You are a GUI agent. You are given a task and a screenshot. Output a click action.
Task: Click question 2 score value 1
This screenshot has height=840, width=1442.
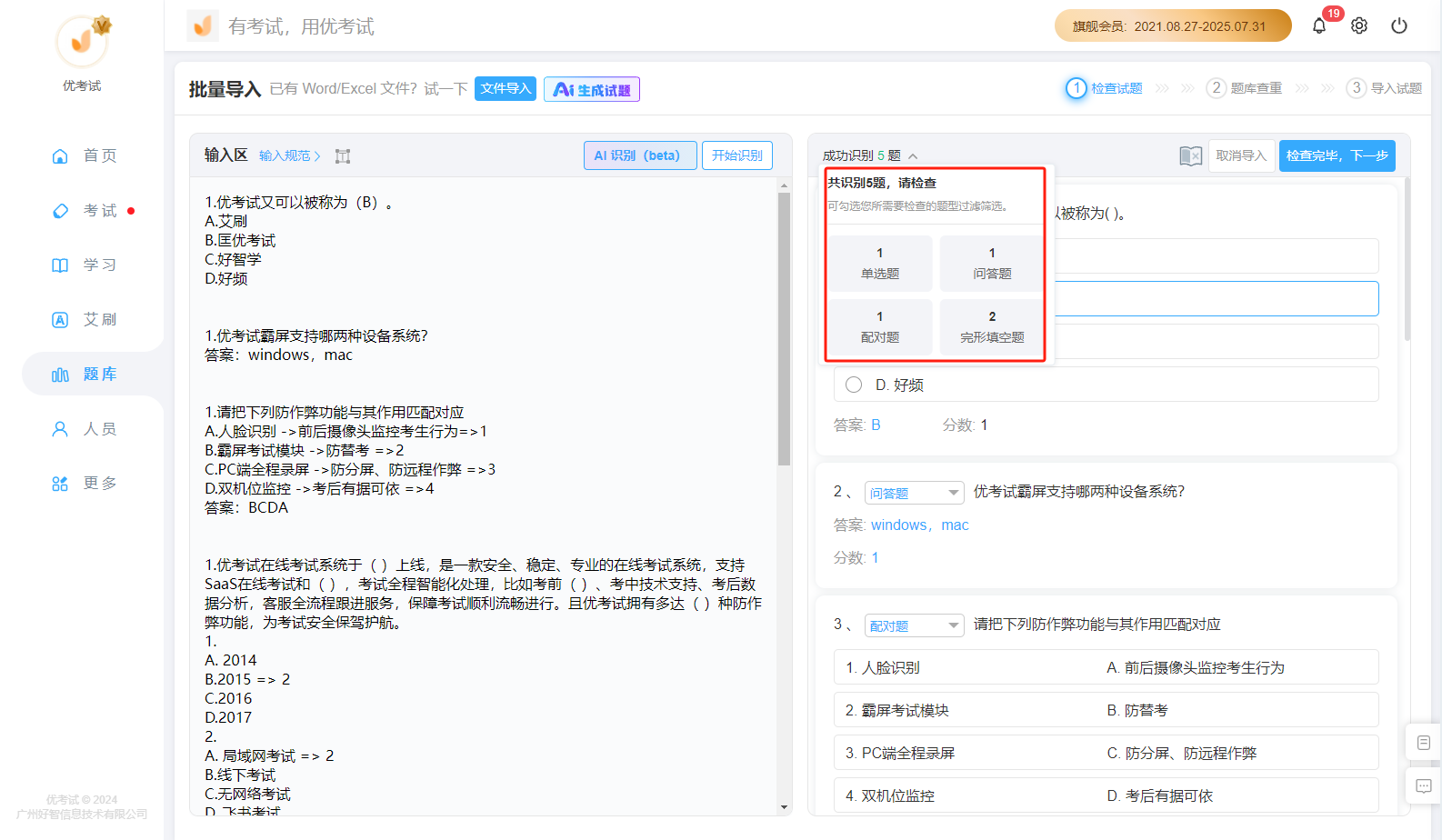click(x=875, y=558)
